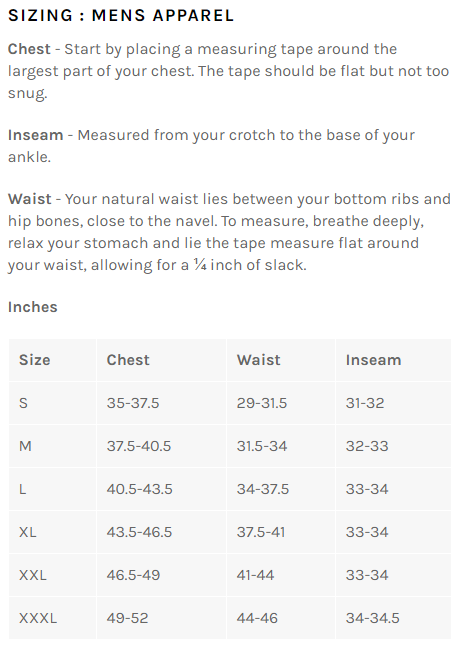
Task: Click the SIZING : MENS APPAREL heading
Action: [x=121, y=16]
